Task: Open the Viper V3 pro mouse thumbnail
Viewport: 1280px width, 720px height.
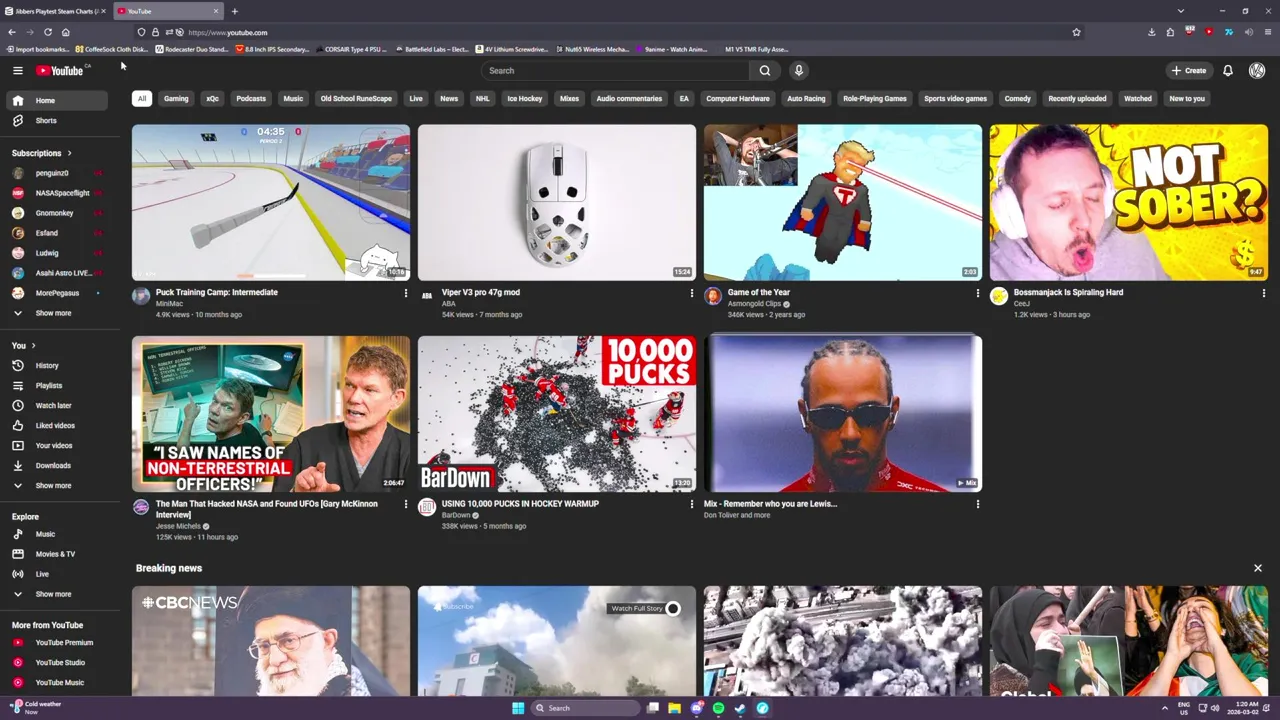Action: point(557,202)
